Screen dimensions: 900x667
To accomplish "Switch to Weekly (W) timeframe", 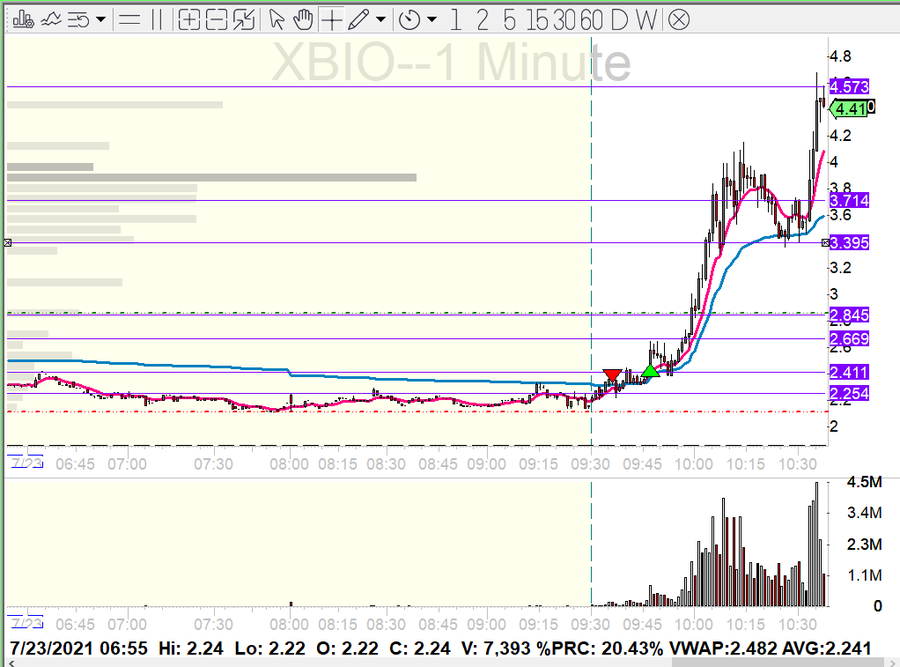I will tap(647, 20).
